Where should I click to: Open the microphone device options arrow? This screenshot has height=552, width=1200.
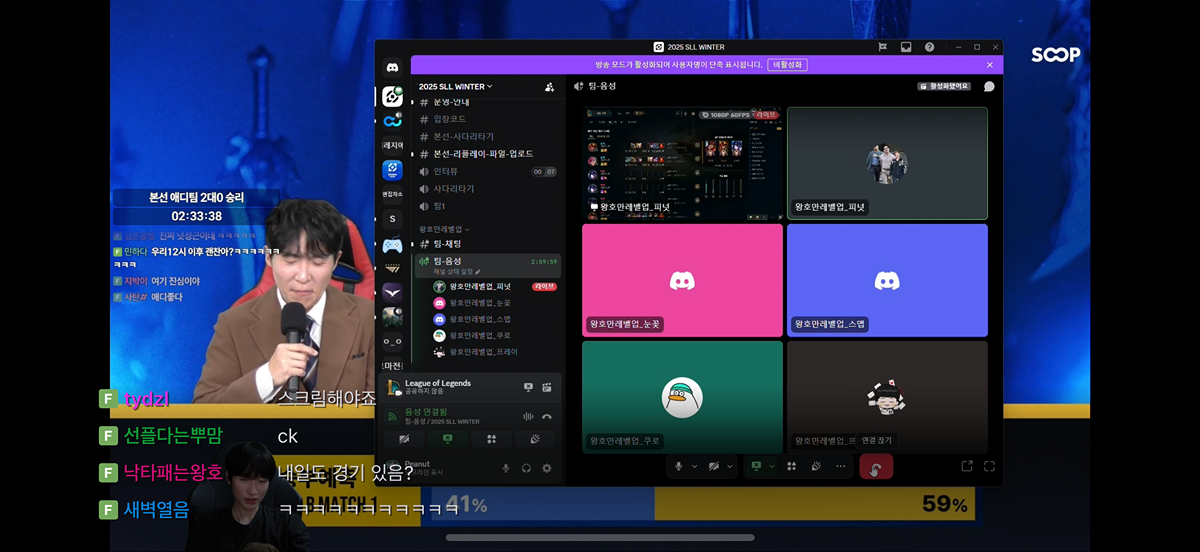694,467
